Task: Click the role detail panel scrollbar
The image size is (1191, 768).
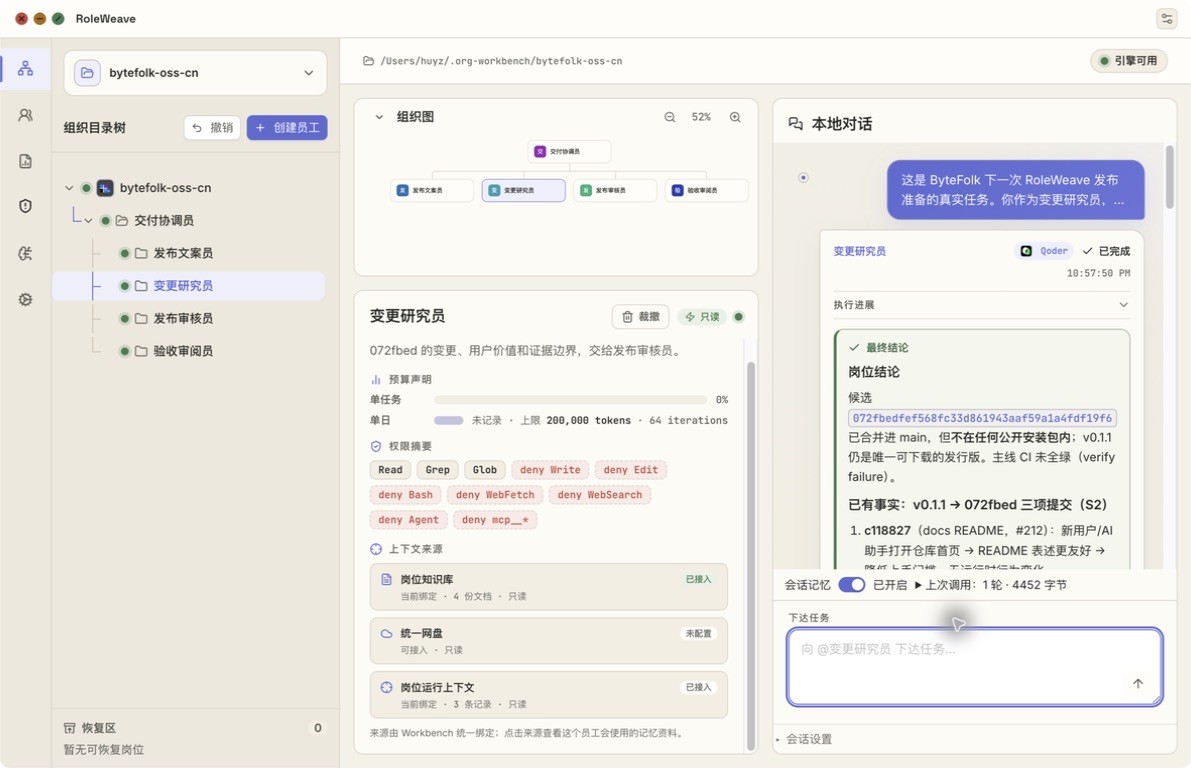Action: [x=750, y=555]
